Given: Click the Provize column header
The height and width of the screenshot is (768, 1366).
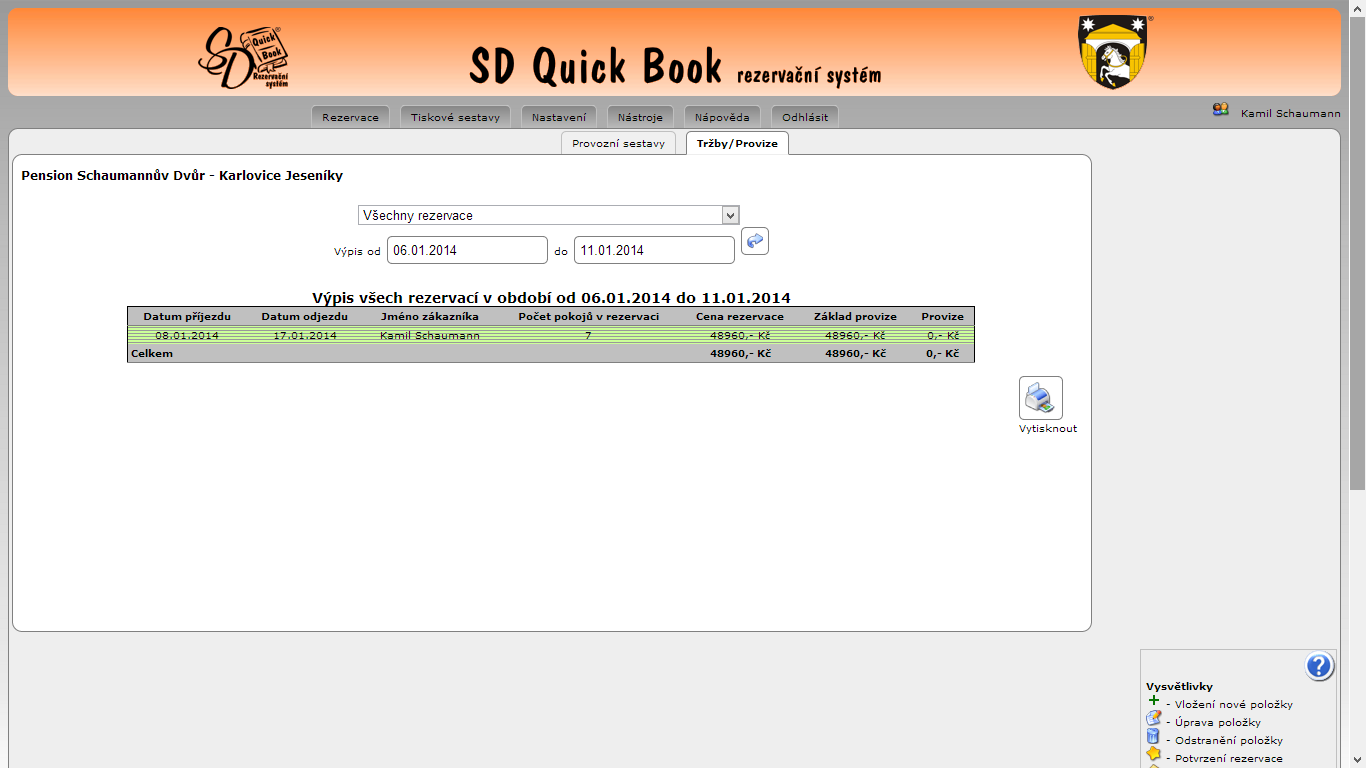Looking at the screenshot, I should point(942,316).
